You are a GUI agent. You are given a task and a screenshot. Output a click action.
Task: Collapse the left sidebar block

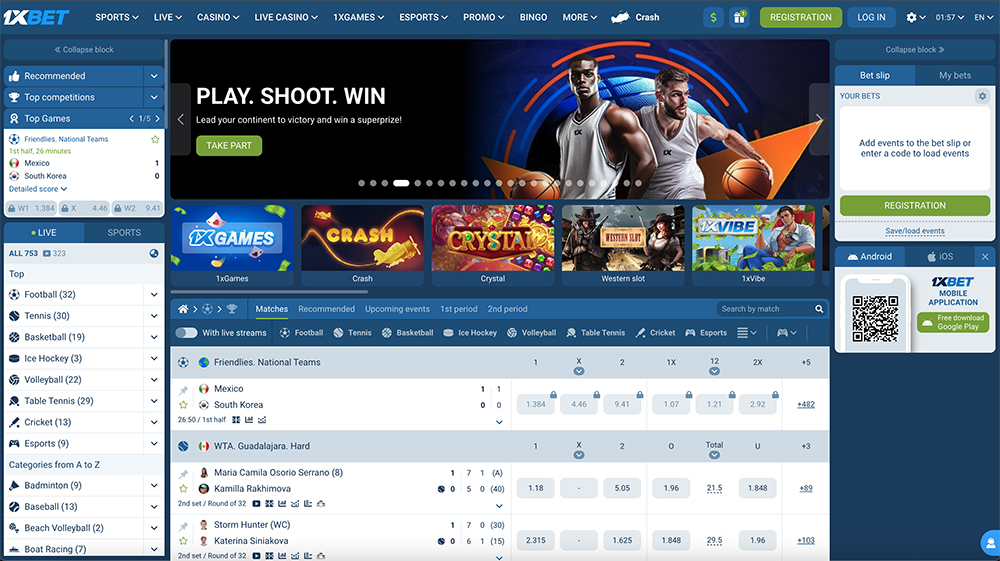(x=84, y=50)
